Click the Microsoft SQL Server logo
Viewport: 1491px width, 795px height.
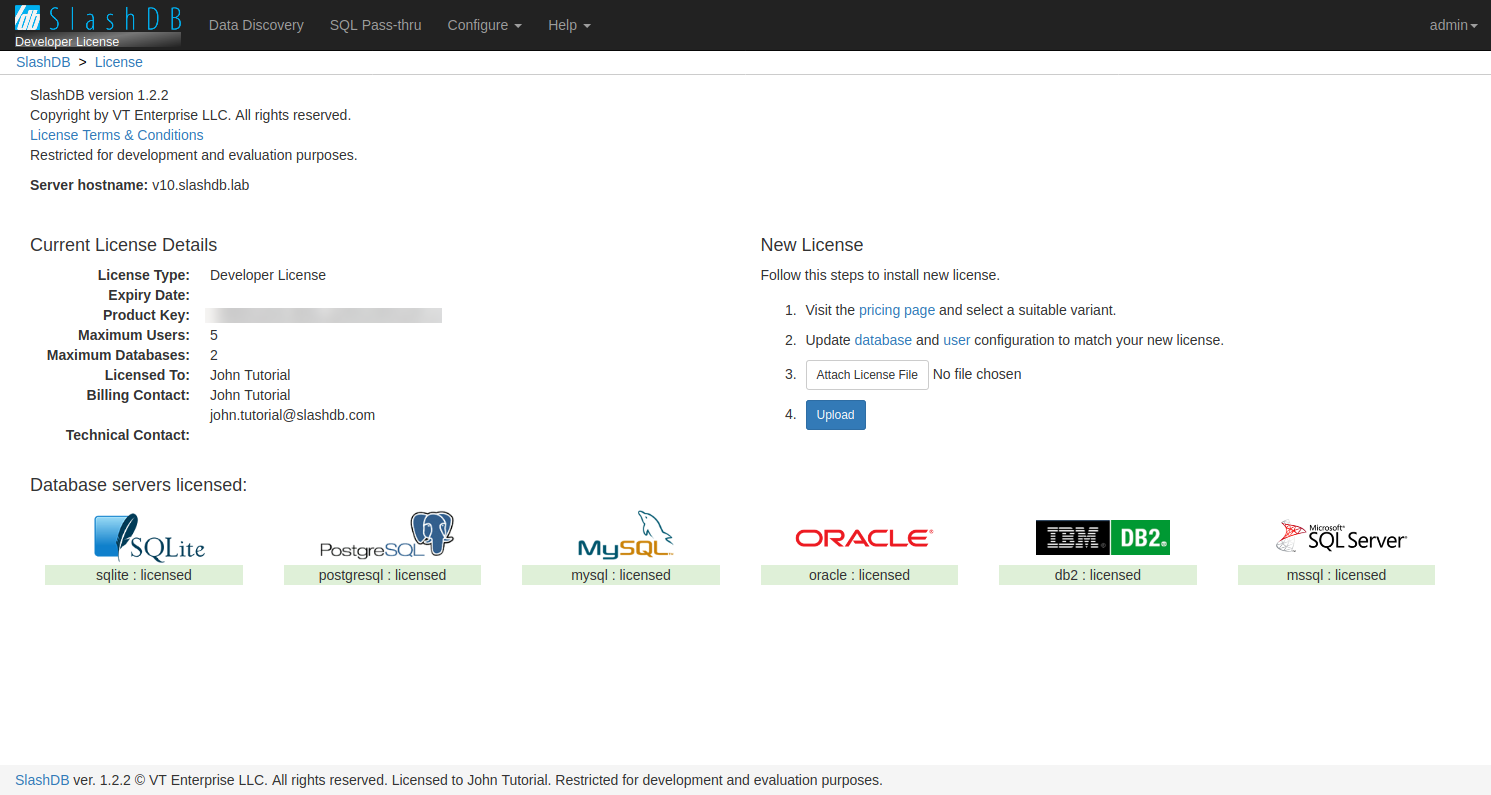click(x=1342, y=537)
